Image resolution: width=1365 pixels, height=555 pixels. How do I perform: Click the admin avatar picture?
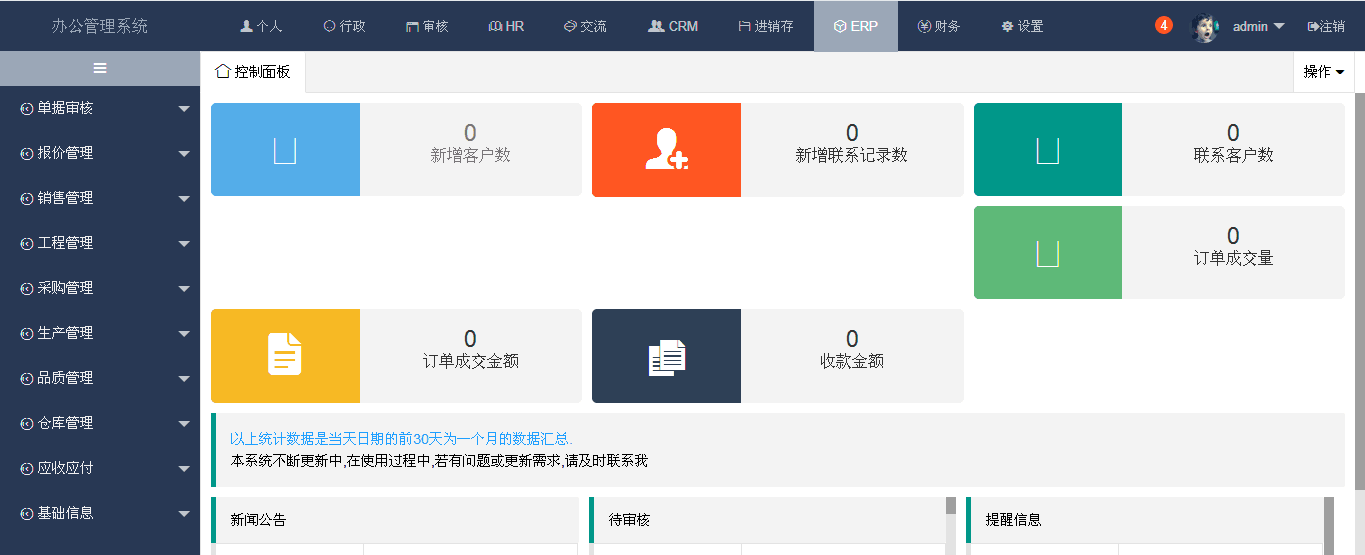[1205, 27]
